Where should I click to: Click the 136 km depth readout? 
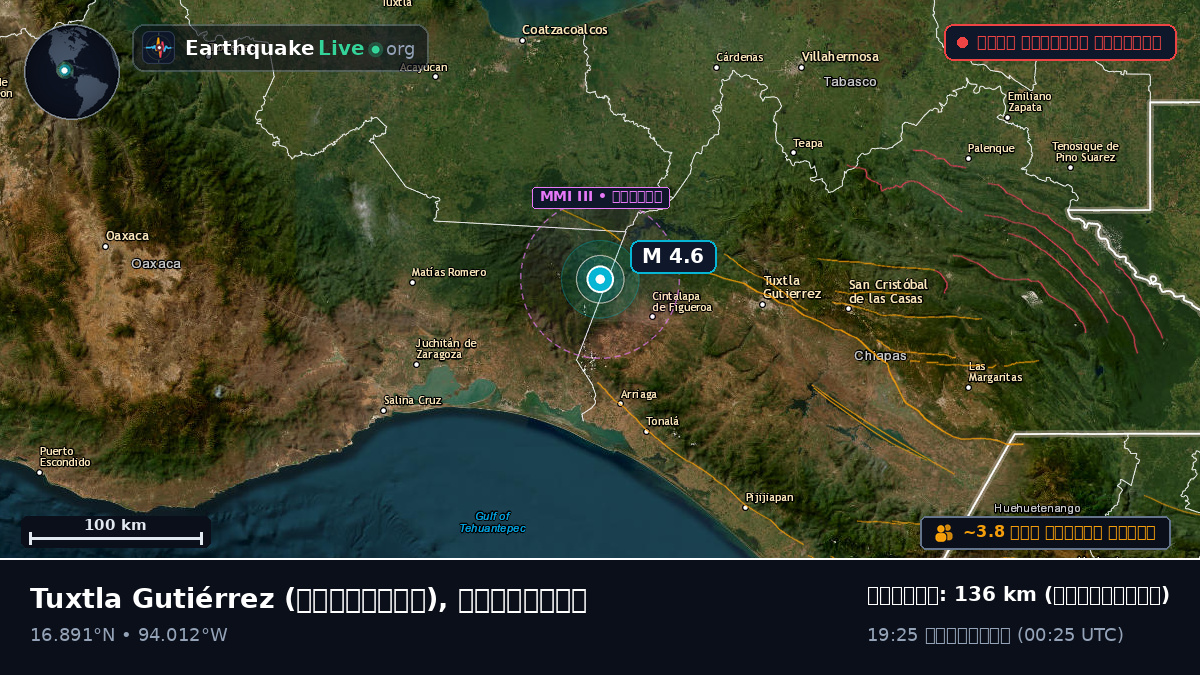click(x=1018, y=595)
